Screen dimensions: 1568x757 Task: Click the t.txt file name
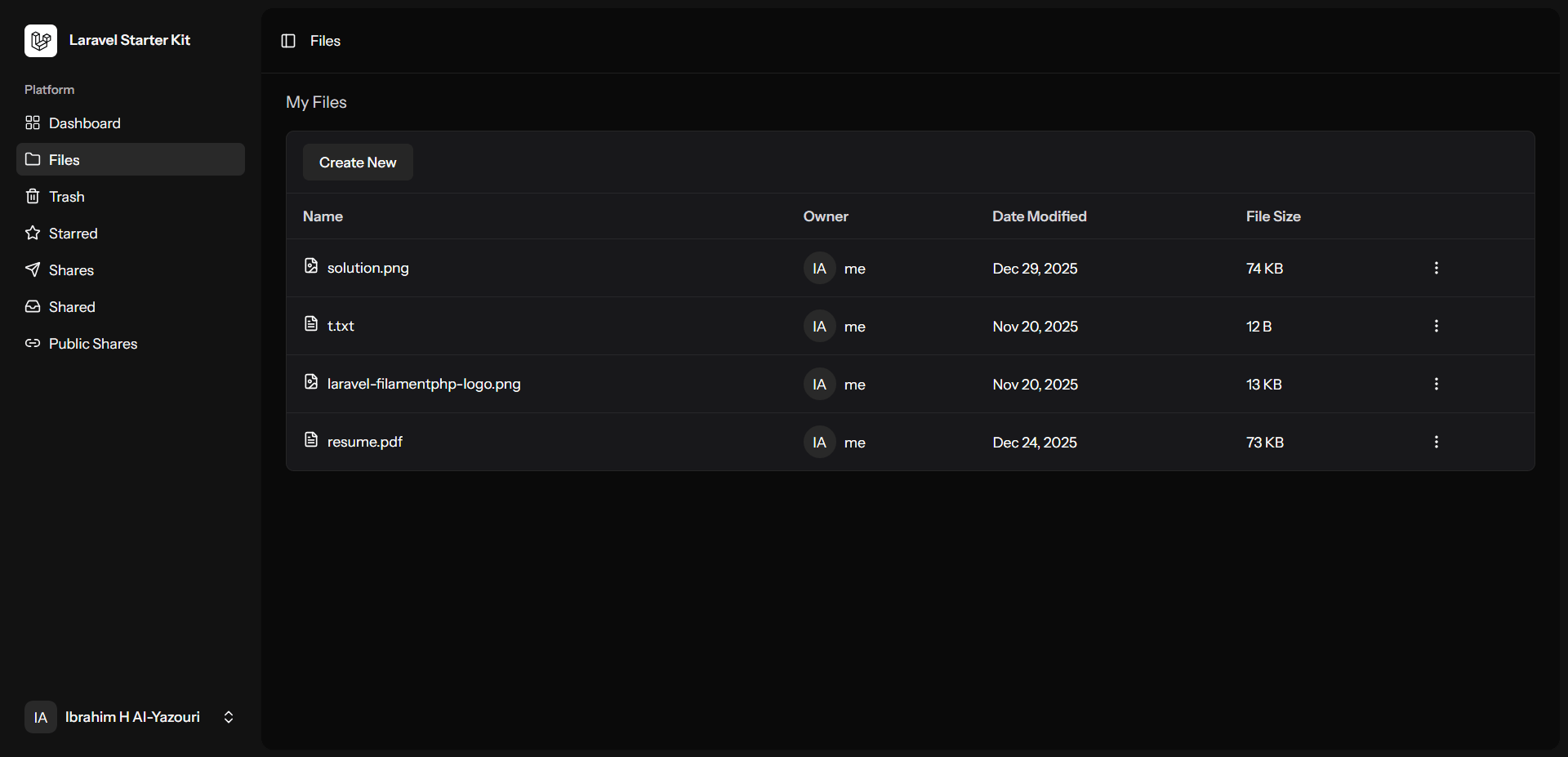click(x=341, y=326)
